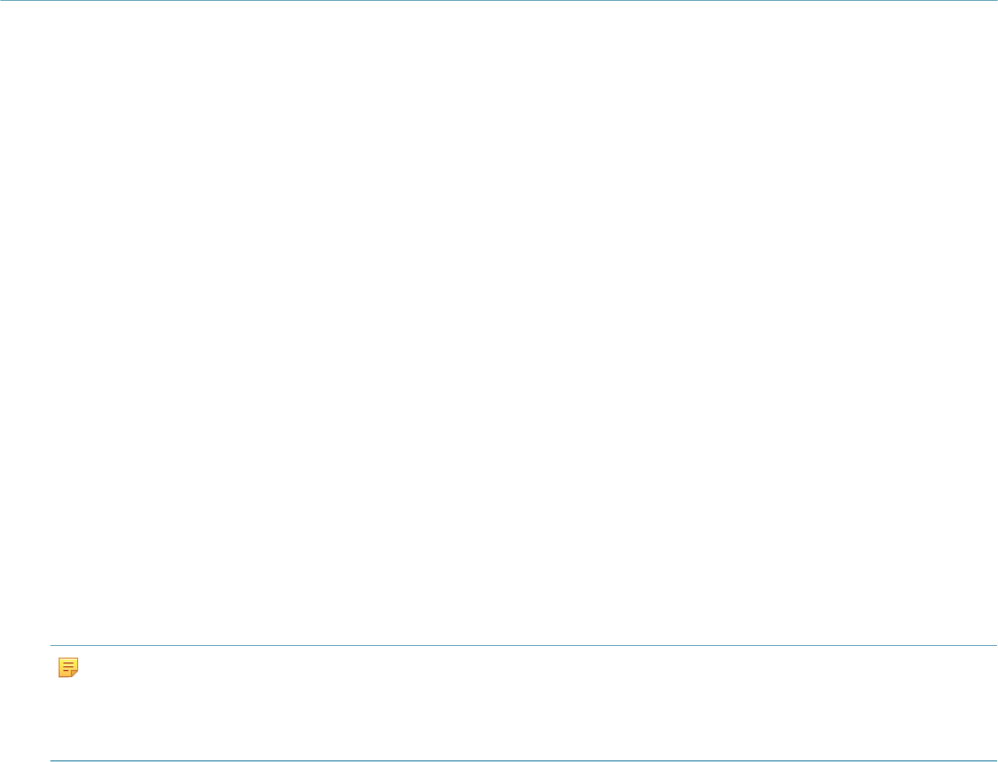Tap the orange-lined yellow note icon
The width and height of the screenshot is (998, 762).
coord(68,667)
